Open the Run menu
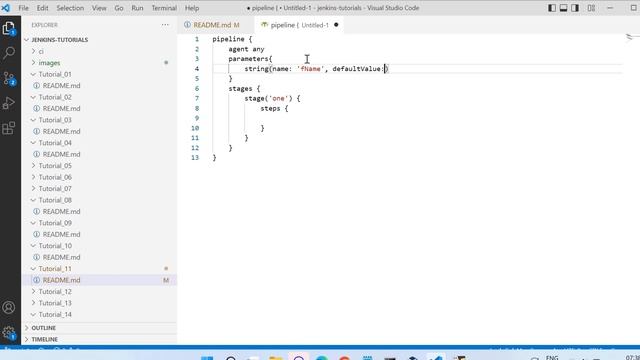This screenshot has width=640, height=360. [137, 8]
